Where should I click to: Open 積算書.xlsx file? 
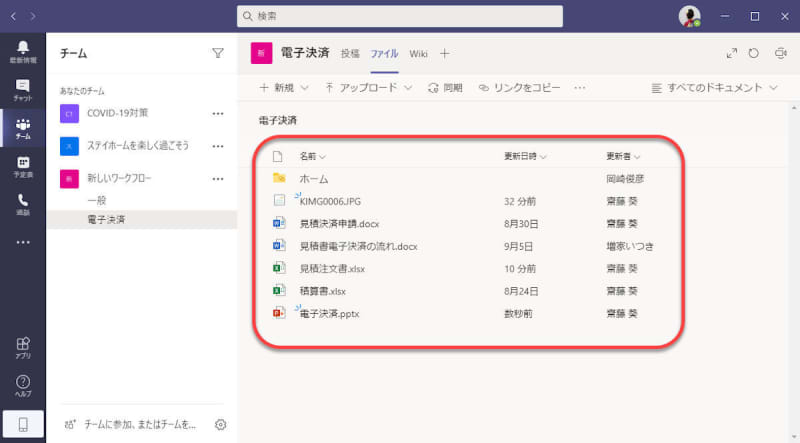coord(322,291)
